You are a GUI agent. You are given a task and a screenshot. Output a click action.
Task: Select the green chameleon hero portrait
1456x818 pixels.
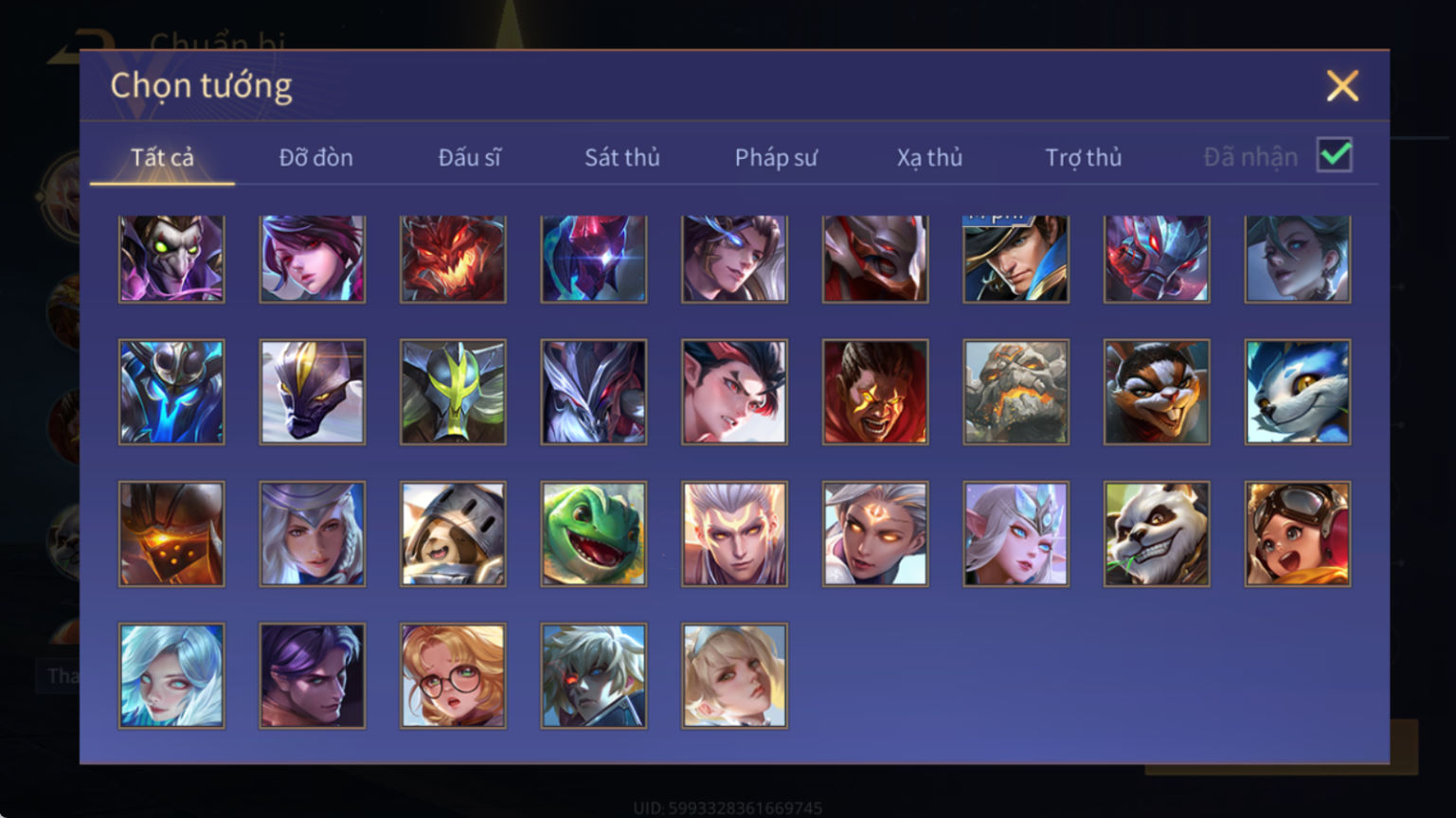pos(594,534)
